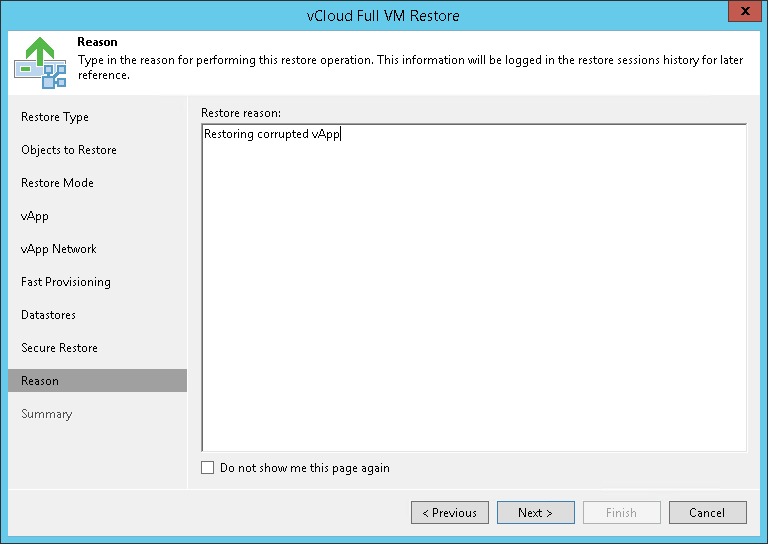768x544 pixels.
Task: Switch to the Restore Mode step
Action: pos(57,183)
